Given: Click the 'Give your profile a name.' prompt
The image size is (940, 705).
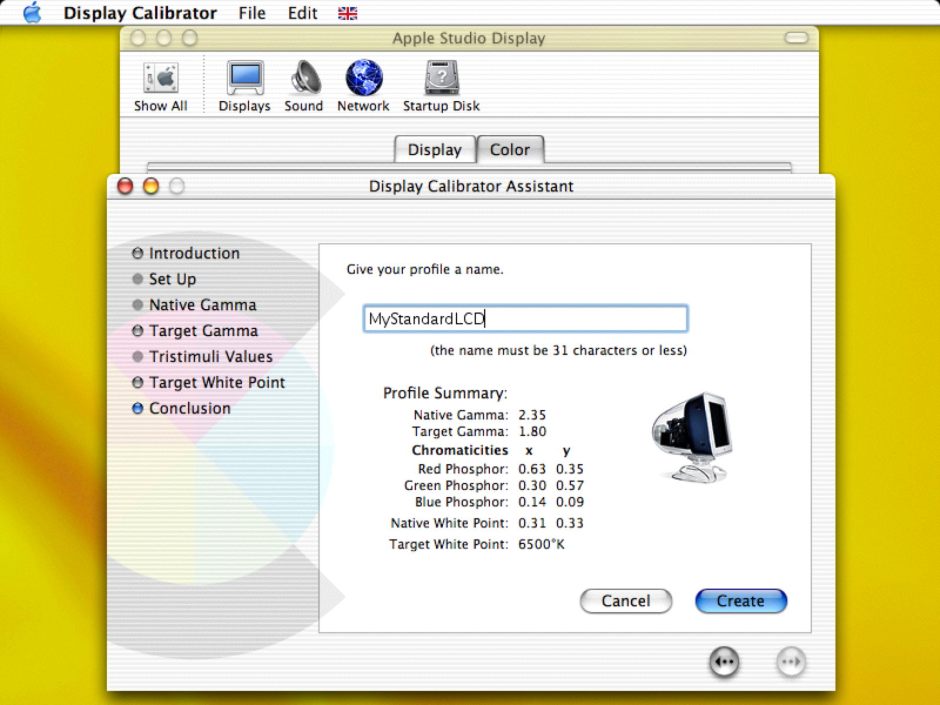Looking at the screenshot, I should (x=425, y=270).
